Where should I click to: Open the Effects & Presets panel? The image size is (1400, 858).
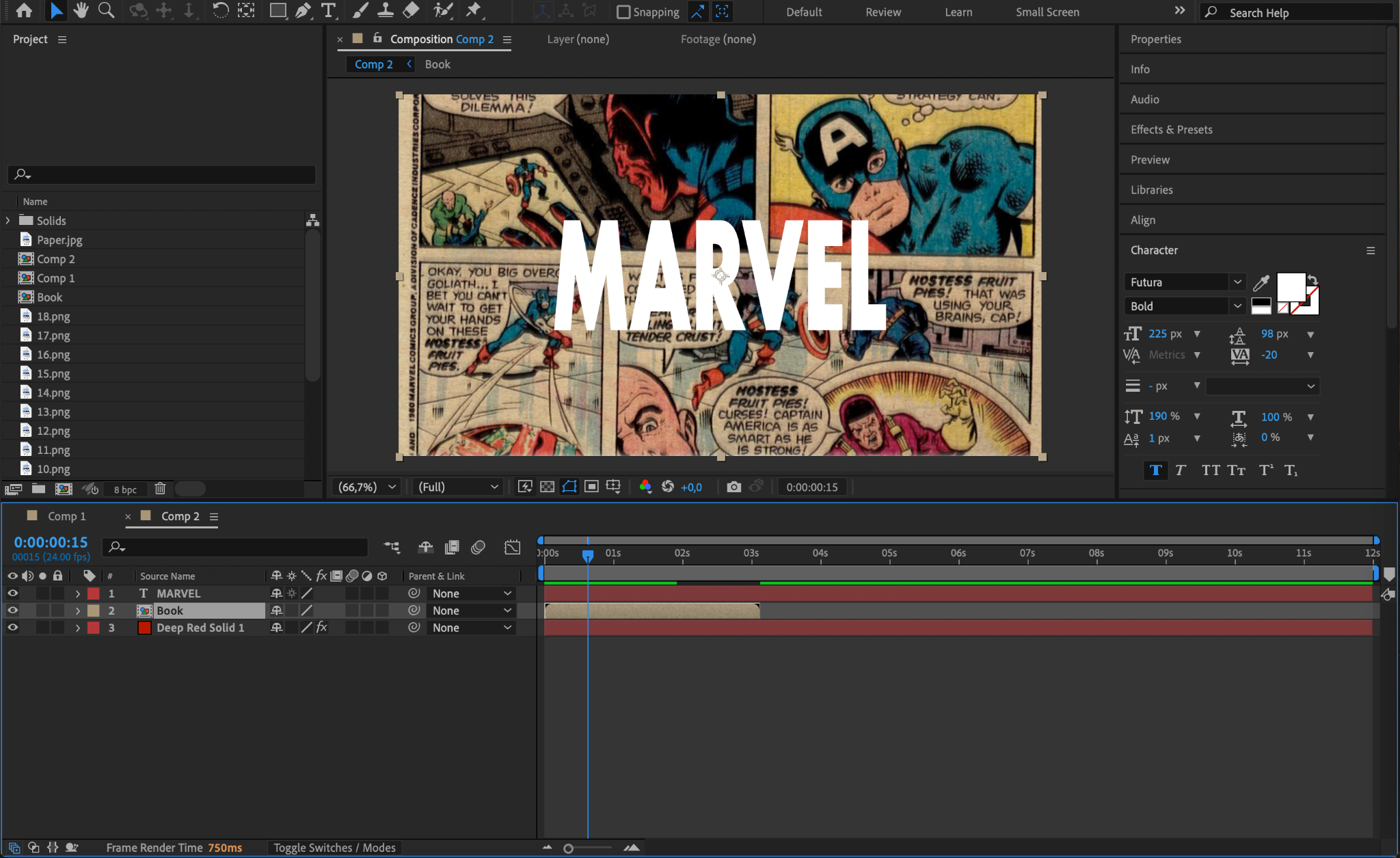[1171, 130]
